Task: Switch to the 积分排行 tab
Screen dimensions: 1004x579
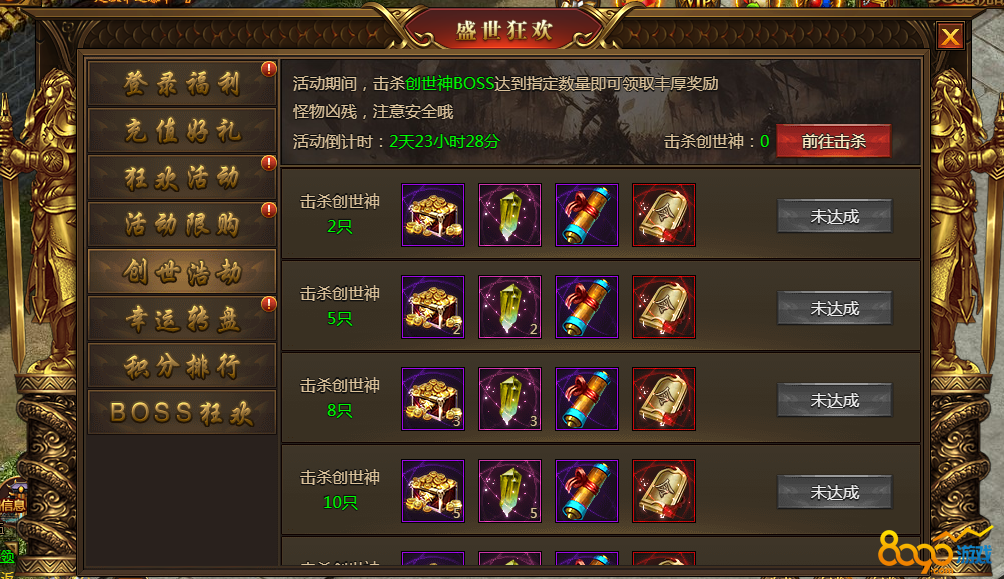Action: [x=182, y=366]
